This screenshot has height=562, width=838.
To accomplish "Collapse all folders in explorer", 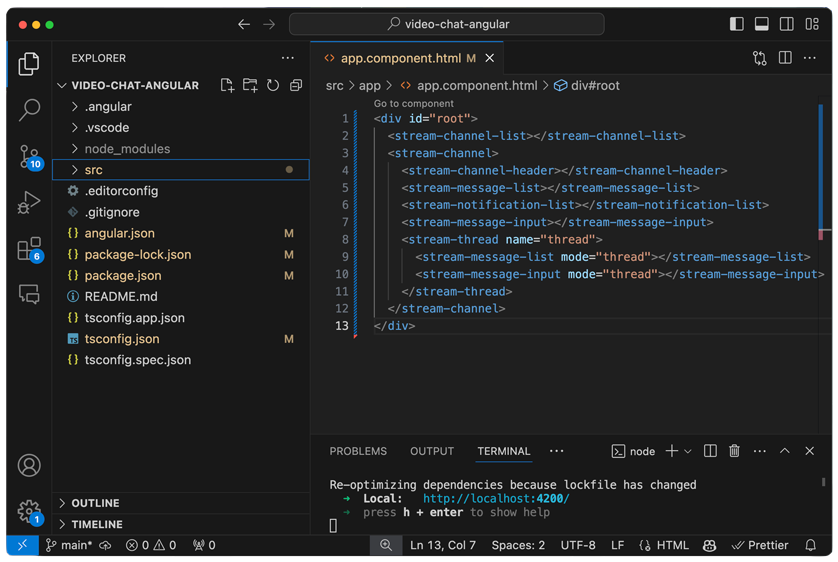I will click(x=296, y=85).
